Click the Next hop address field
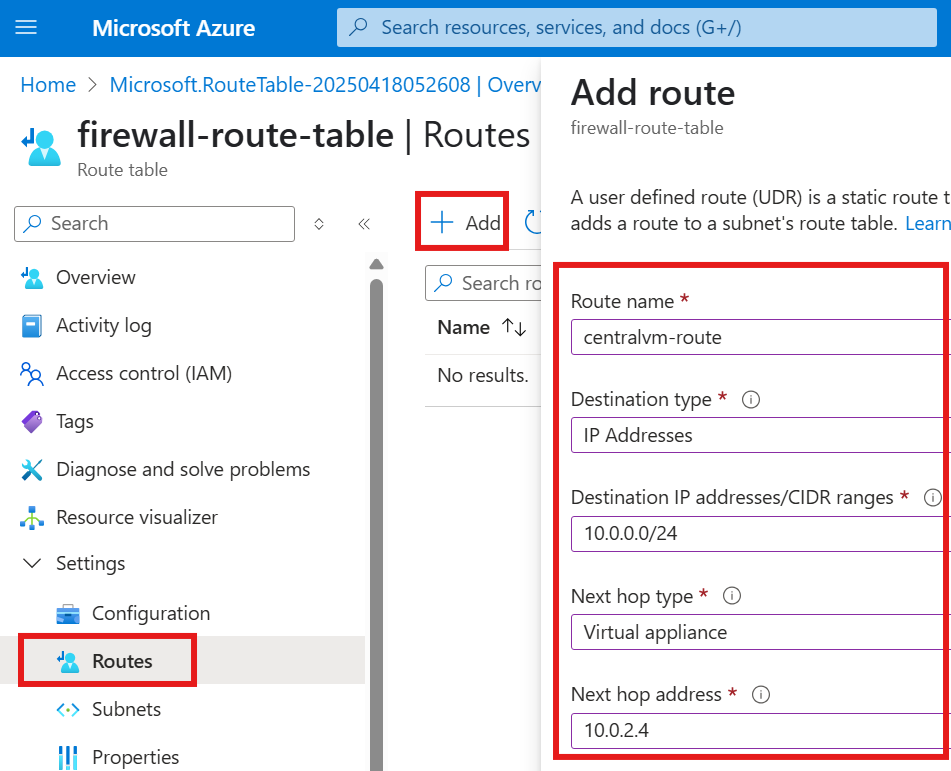The image size is (951, 771). [761, 730]
